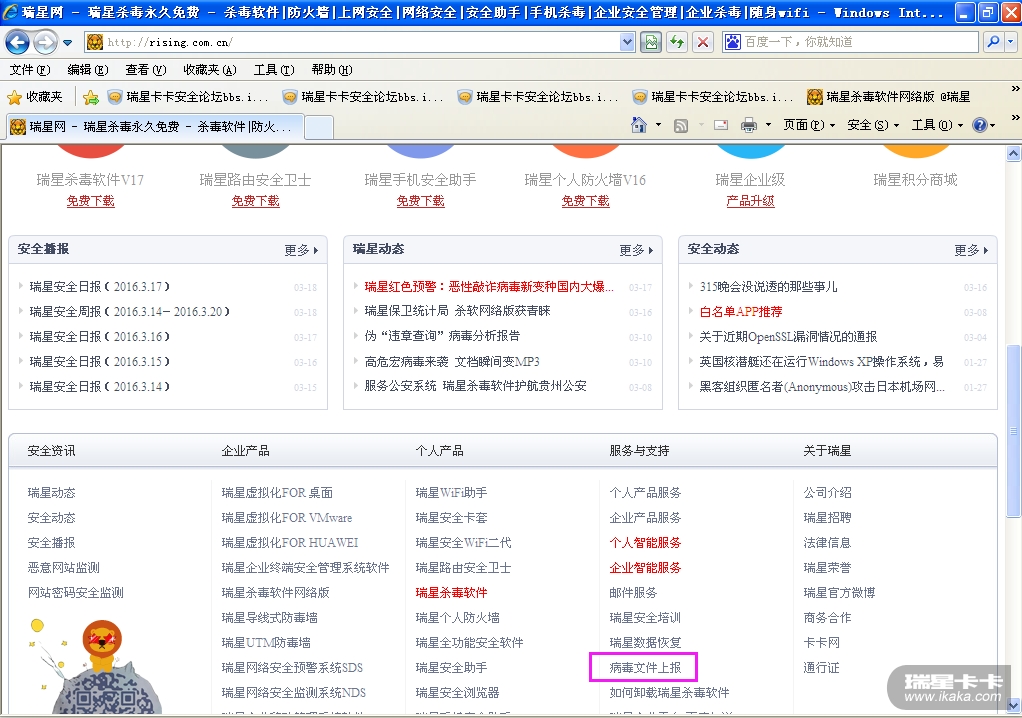Screen dimensions: 1022x718
Task: Open the 收藏夹 favorites star button
Action: [36, 97]
